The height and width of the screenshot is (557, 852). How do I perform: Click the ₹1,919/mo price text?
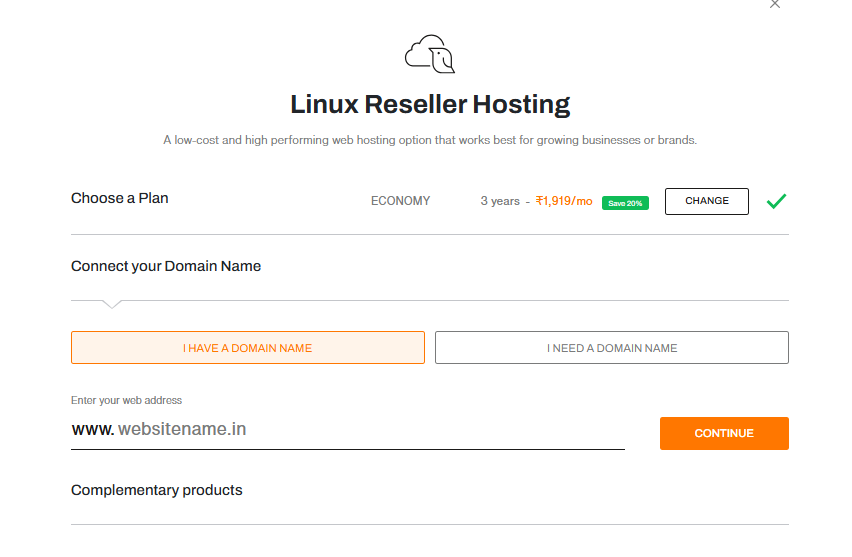tap(564, 201)
